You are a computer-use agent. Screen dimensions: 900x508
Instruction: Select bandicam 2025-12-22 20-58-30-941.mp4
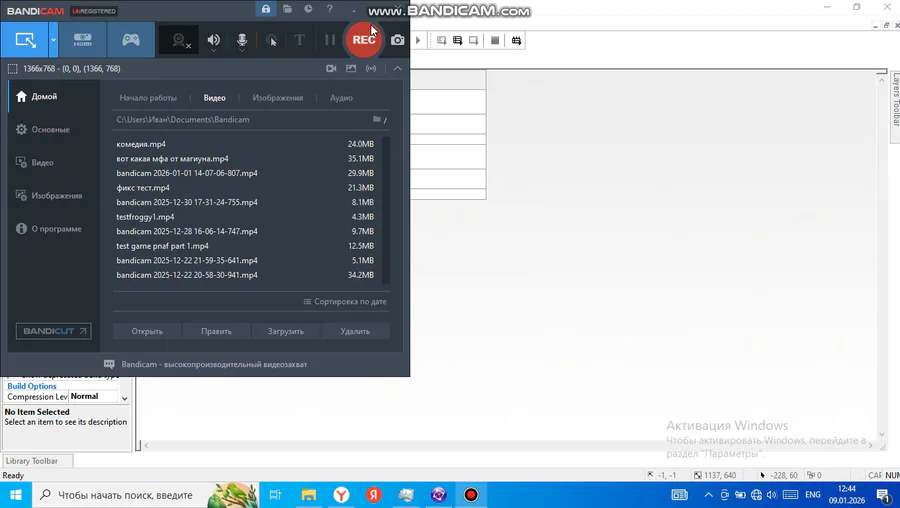click(245, 275)
